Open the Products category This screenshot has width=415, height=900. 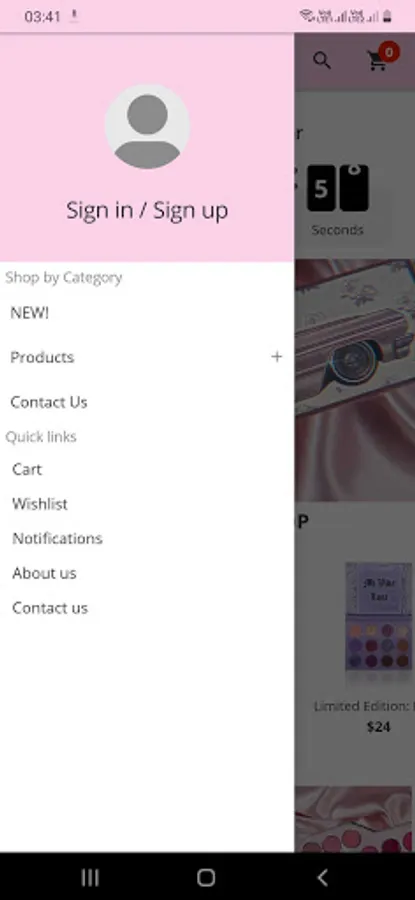(42, 357)
